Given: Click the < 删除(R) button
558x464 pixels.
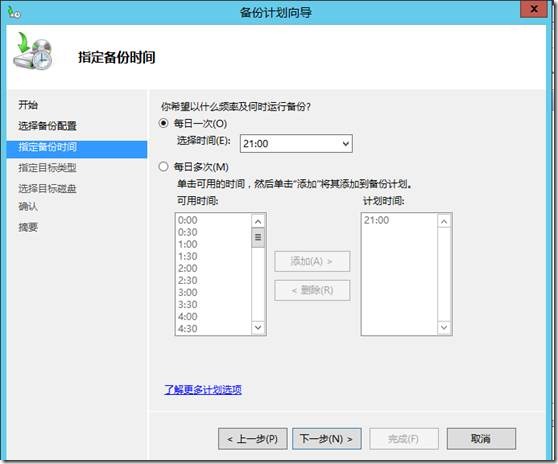Looking at the screenshot, I should click(312, 290).
